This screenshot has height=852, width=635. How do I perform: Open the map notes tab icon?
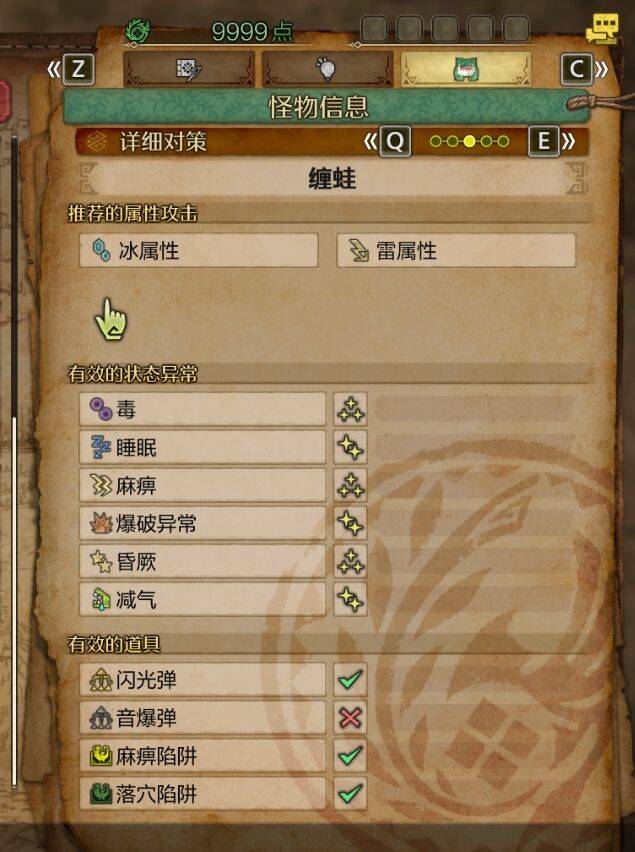coord(189,69)
